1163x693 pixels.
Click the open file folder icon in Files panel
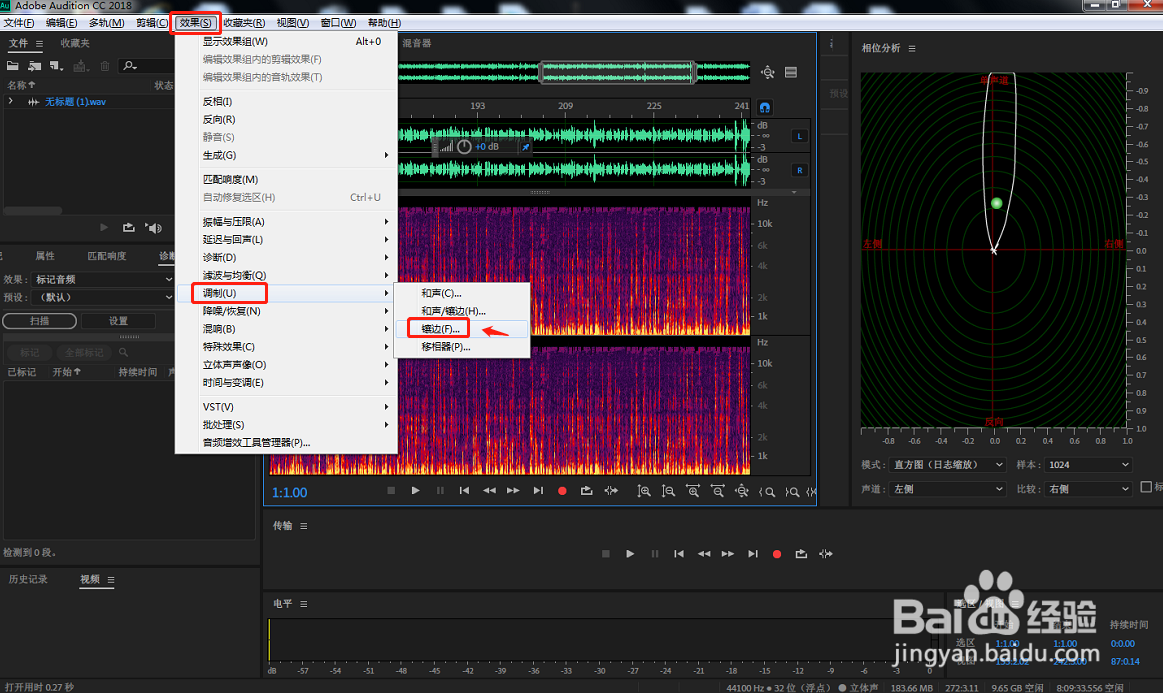click(x=13, y=66)
